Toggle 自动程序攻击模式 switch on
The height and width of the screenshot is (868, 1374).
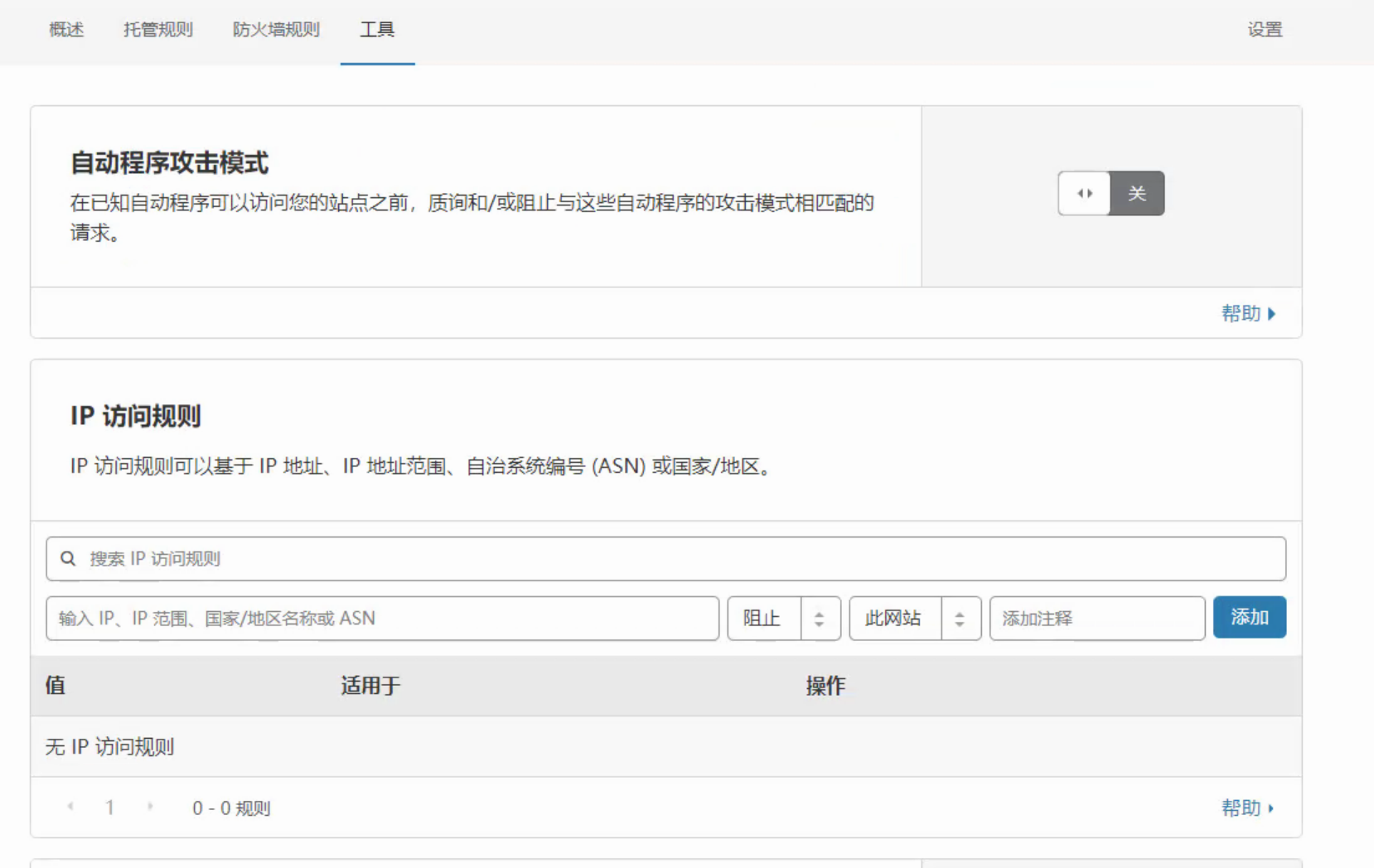(x=1084, y=194)
